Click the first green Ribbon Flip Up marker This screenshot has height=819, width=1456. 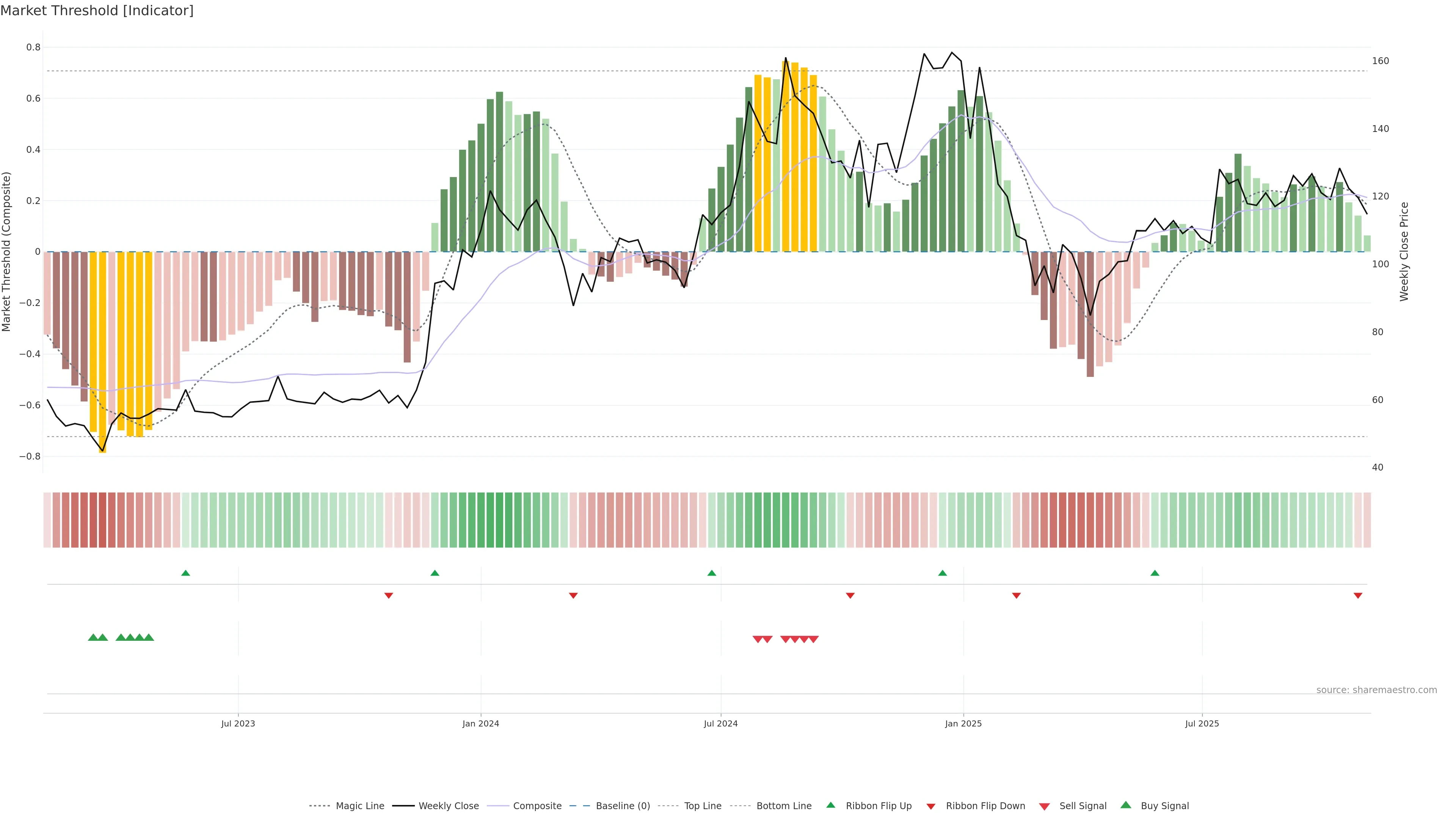coord(185,573)
